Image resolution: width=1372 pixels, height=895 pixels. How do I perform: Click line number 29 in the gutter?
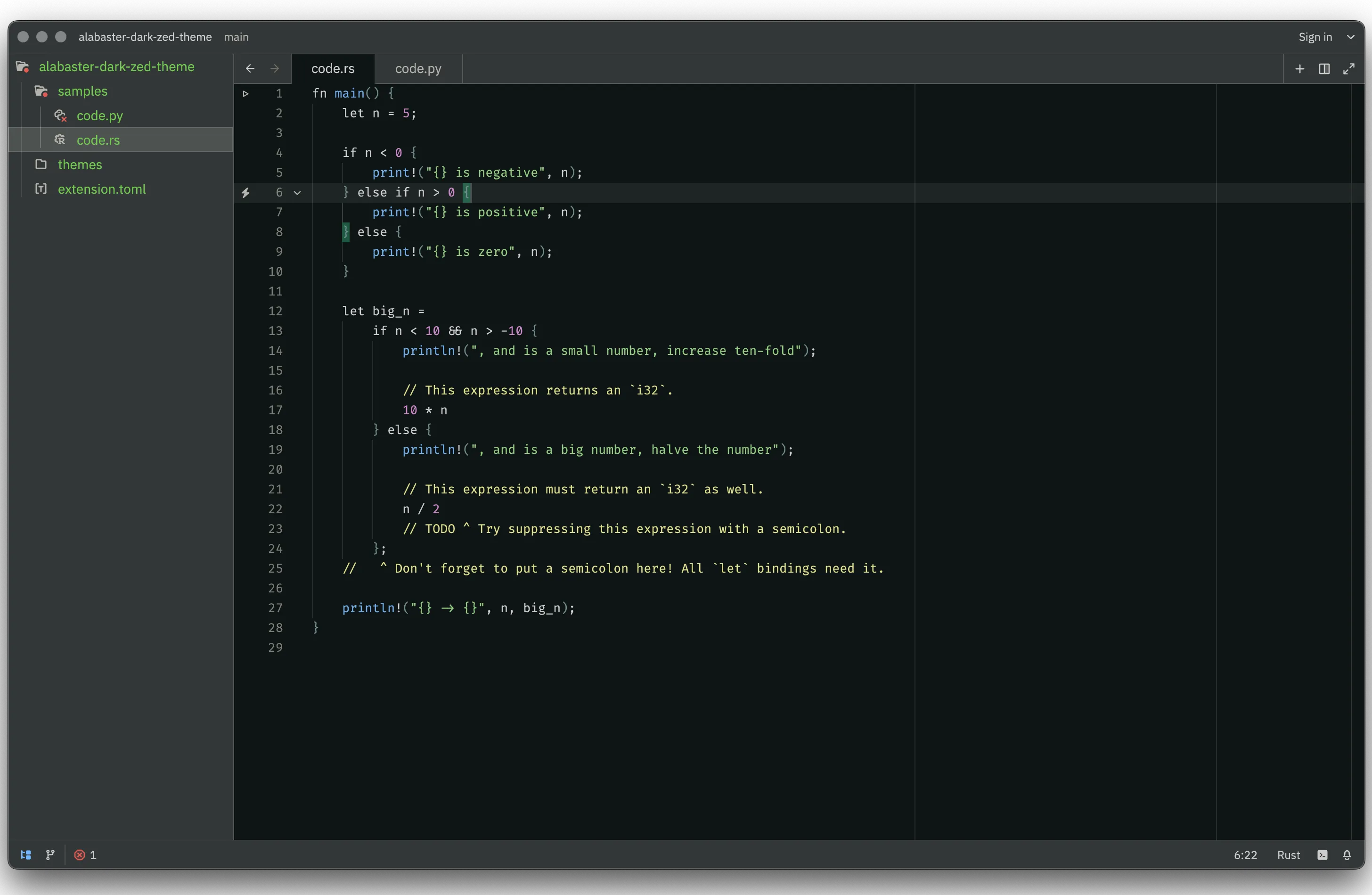pos(276,648)
